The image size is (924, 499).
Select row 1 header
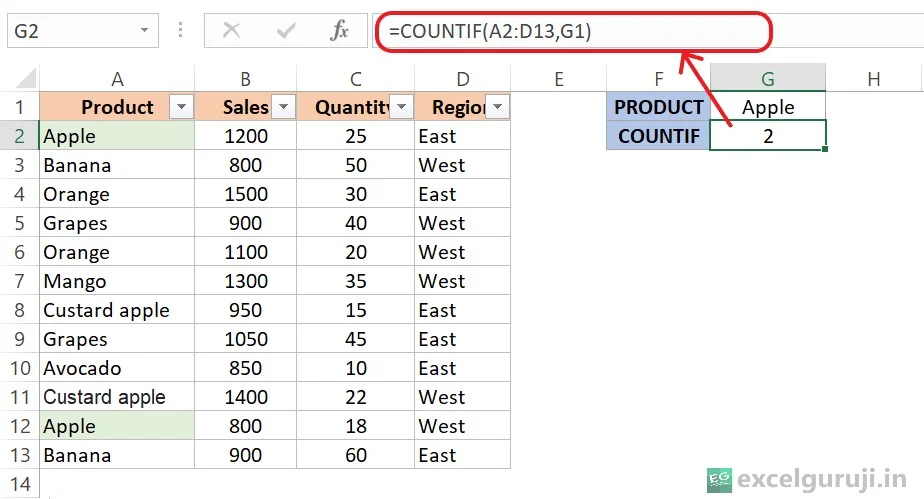(x=19, y=107)
